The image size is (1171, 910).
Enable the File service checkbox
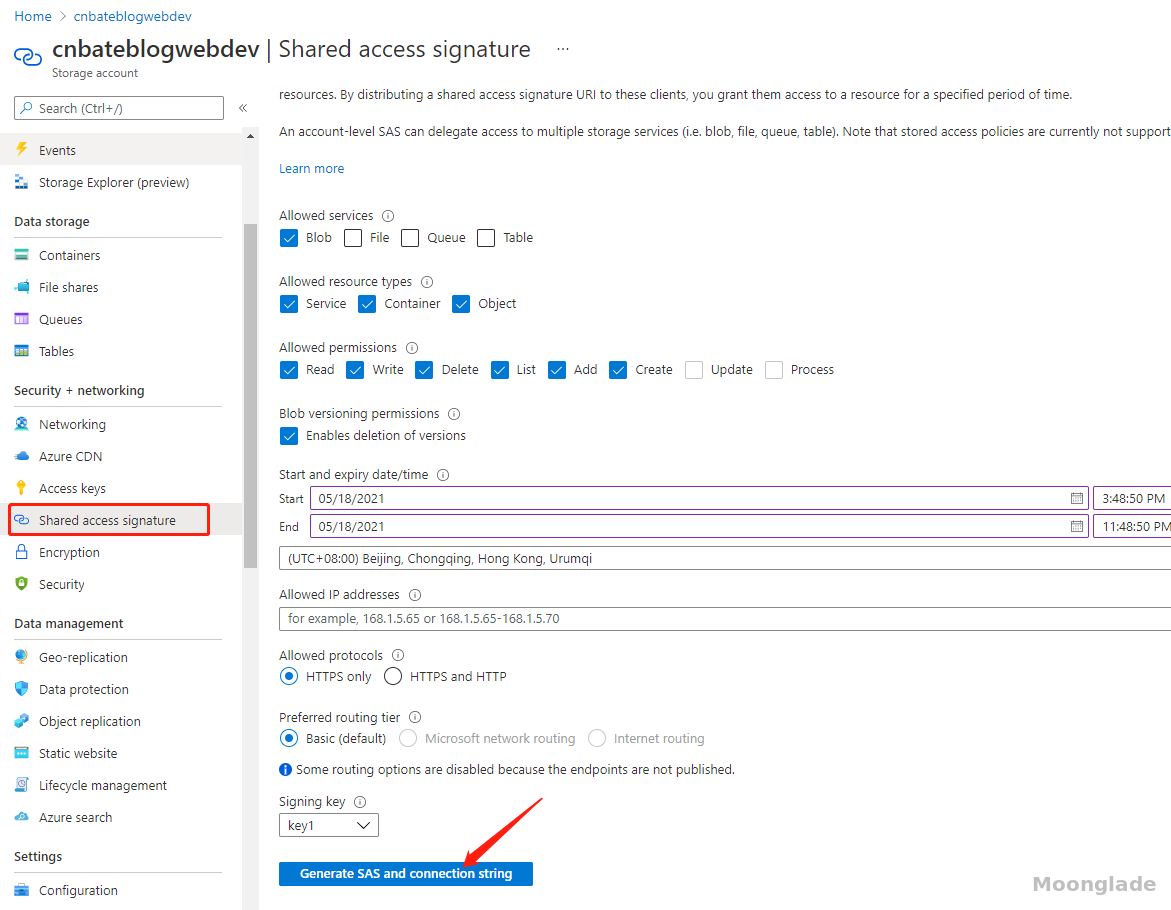coord(353,238)
